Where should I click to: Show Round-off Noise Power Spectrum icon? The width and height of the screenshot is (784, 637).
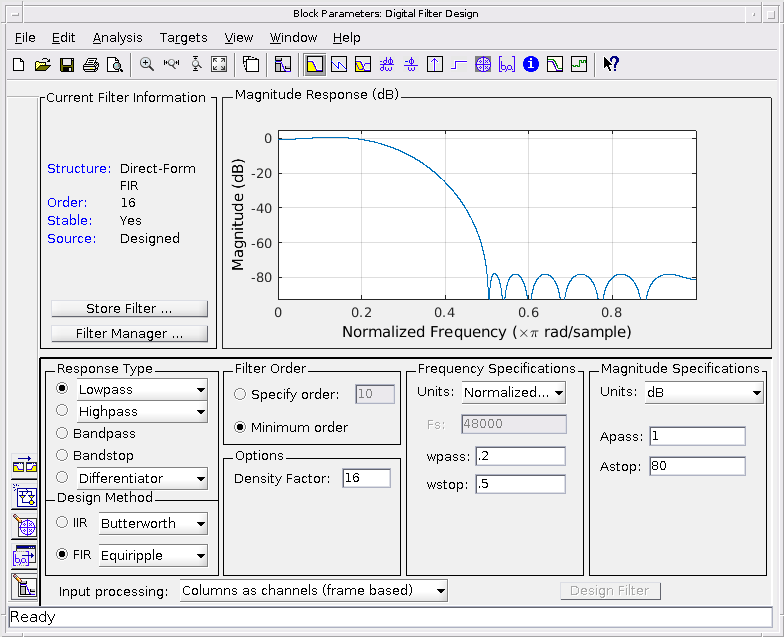click(x=578, y=64)
